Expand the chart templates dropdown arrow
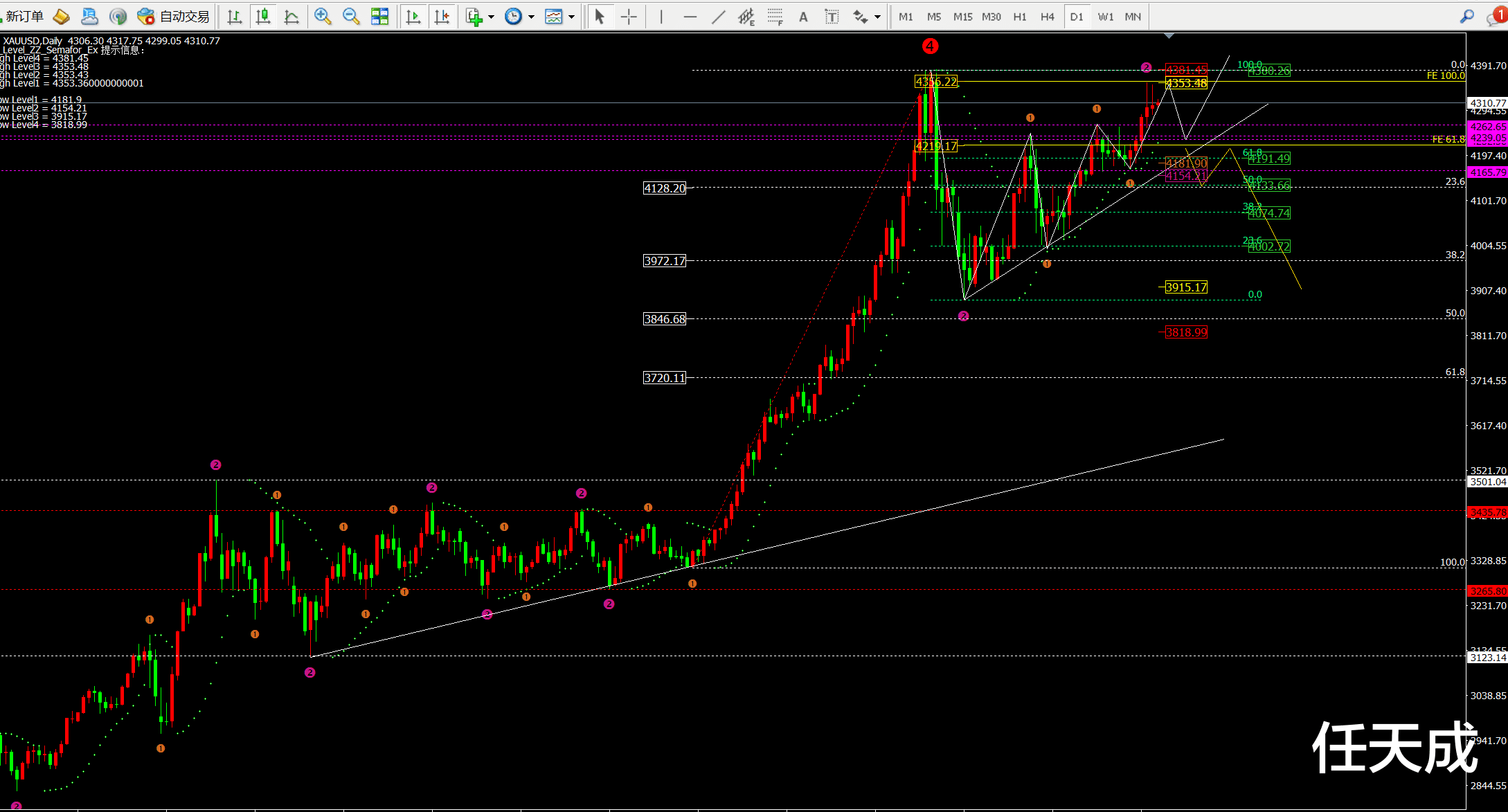Screen dimensions: 1508x812 [x=572, y=17]
